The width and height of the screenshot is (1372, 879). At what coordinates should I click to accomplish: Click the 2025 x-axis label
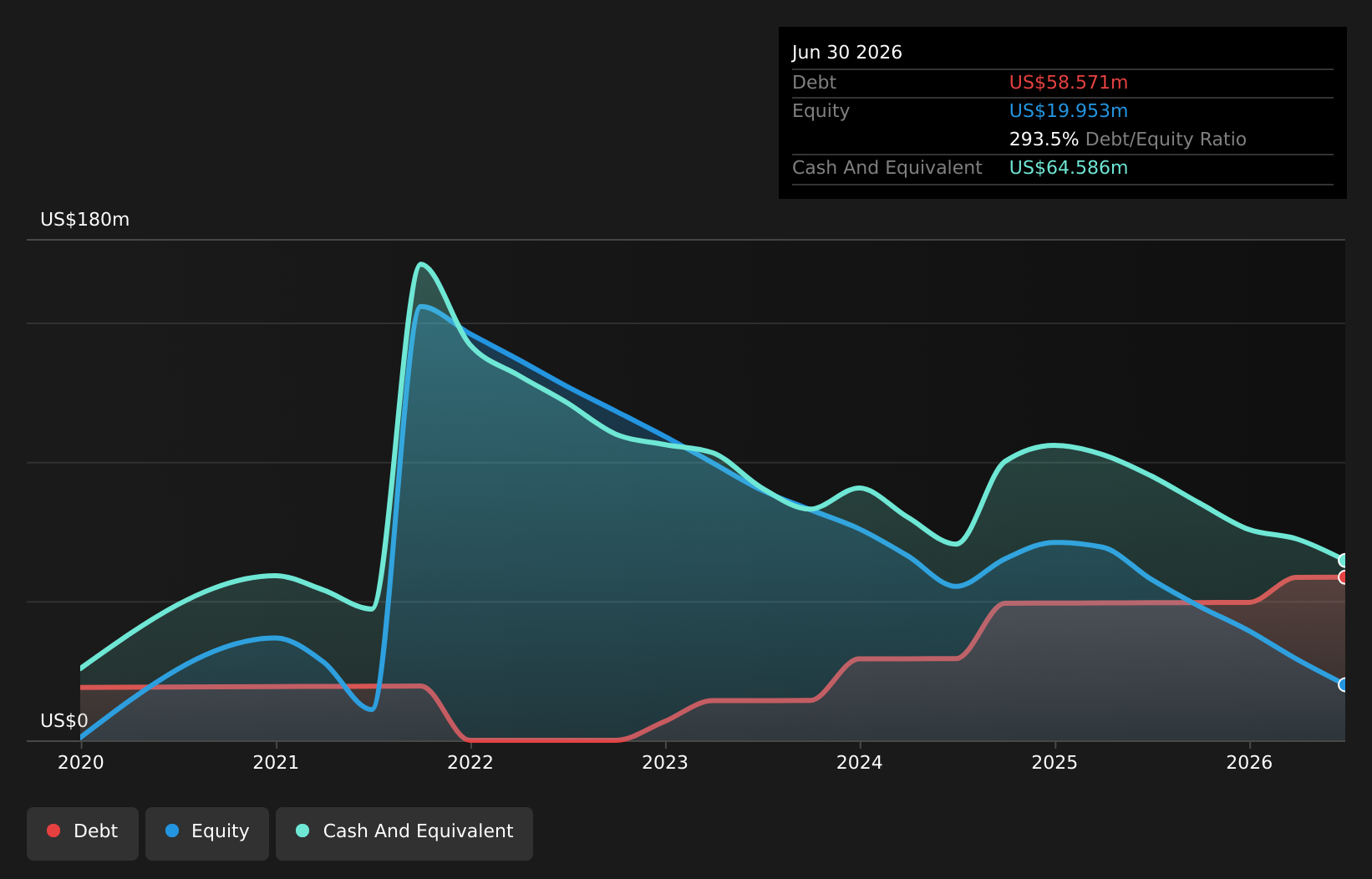(x=1054, y=763)
